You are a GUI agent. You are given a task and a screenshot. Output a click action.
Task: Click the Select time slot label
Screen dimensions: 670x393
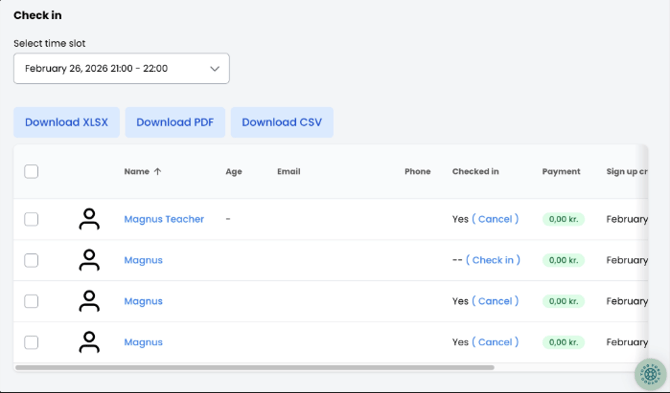click(50, 44)
